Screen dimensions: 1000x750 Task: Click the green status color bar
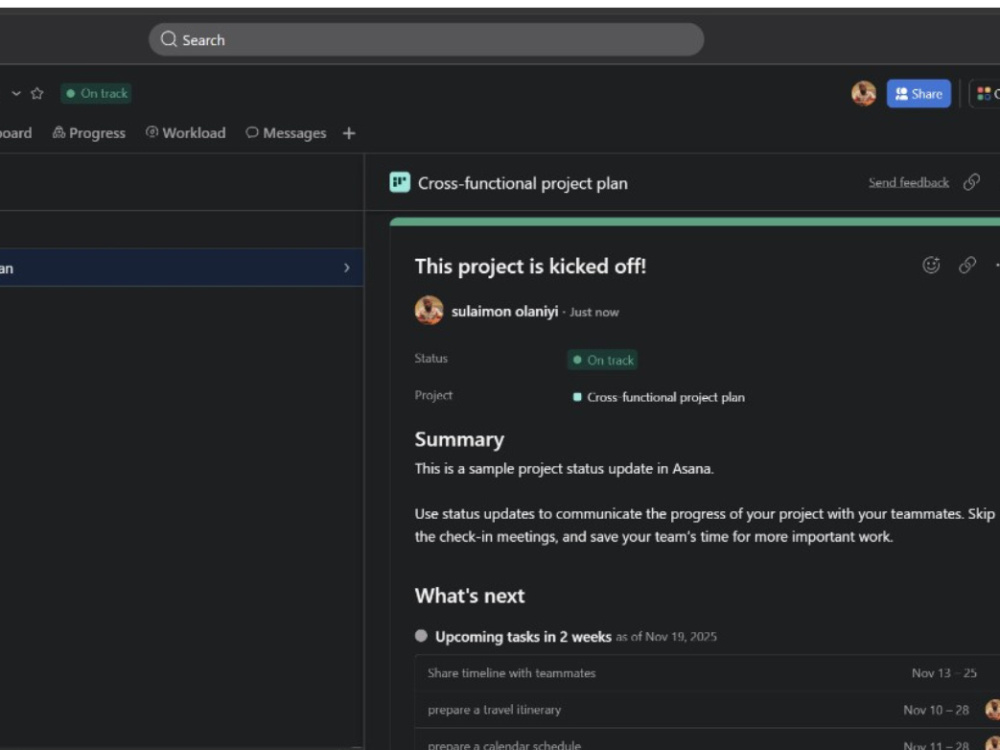tap(695, 221)
